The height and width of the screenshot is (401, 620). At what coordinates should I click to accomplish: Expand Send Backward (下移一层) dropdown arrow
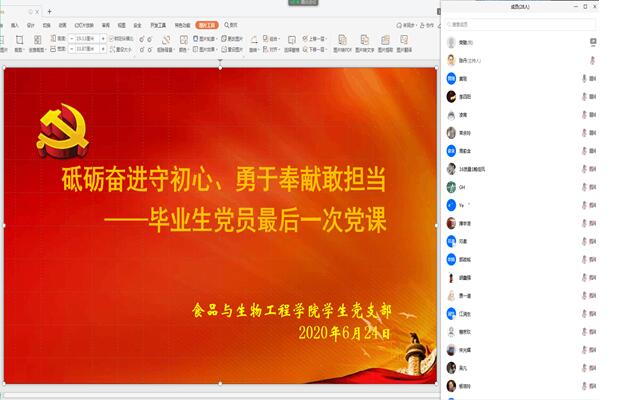coord(326,50)
